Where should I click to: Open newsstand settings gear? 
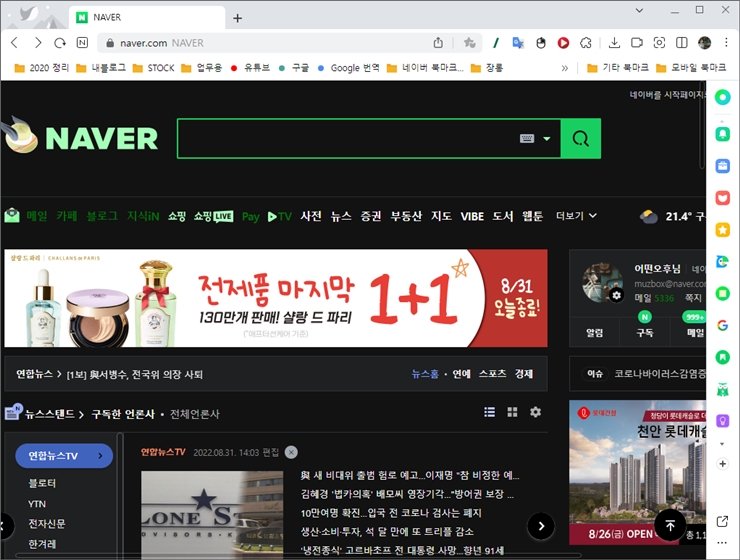535,412
